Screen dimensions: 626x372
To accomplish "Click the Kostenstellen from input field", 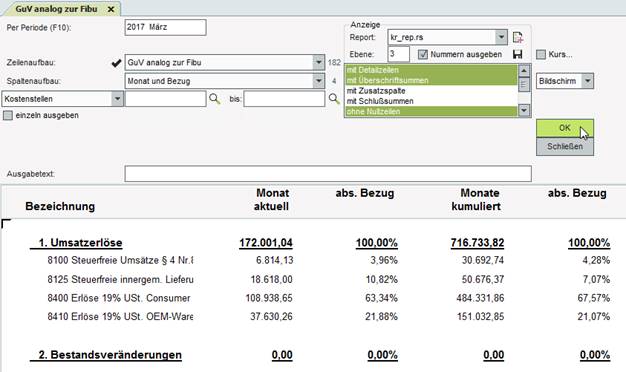I will (x=165, y=99).
